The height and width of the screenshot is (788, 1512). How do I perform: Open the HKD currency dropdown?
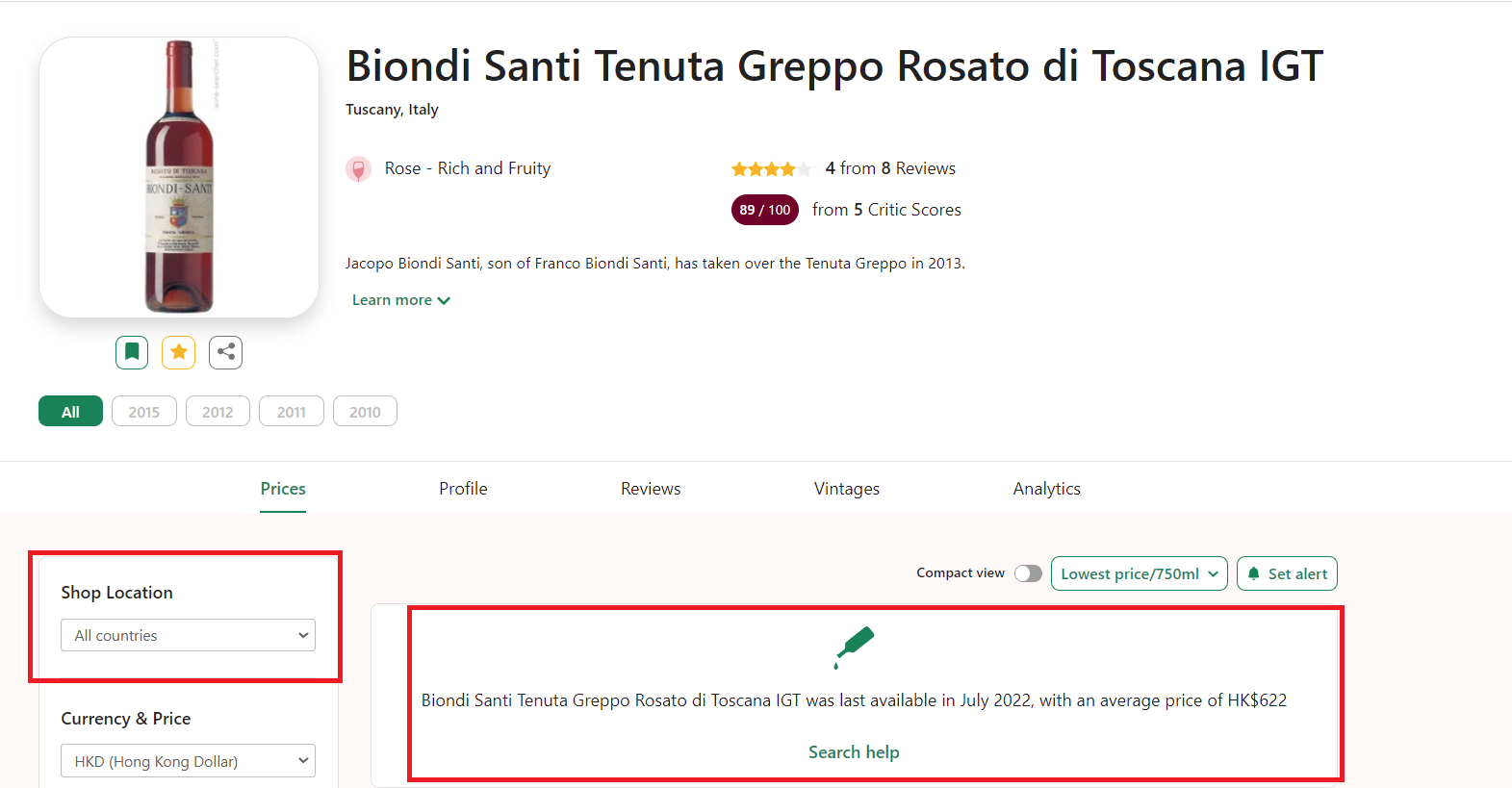point(188,761)
